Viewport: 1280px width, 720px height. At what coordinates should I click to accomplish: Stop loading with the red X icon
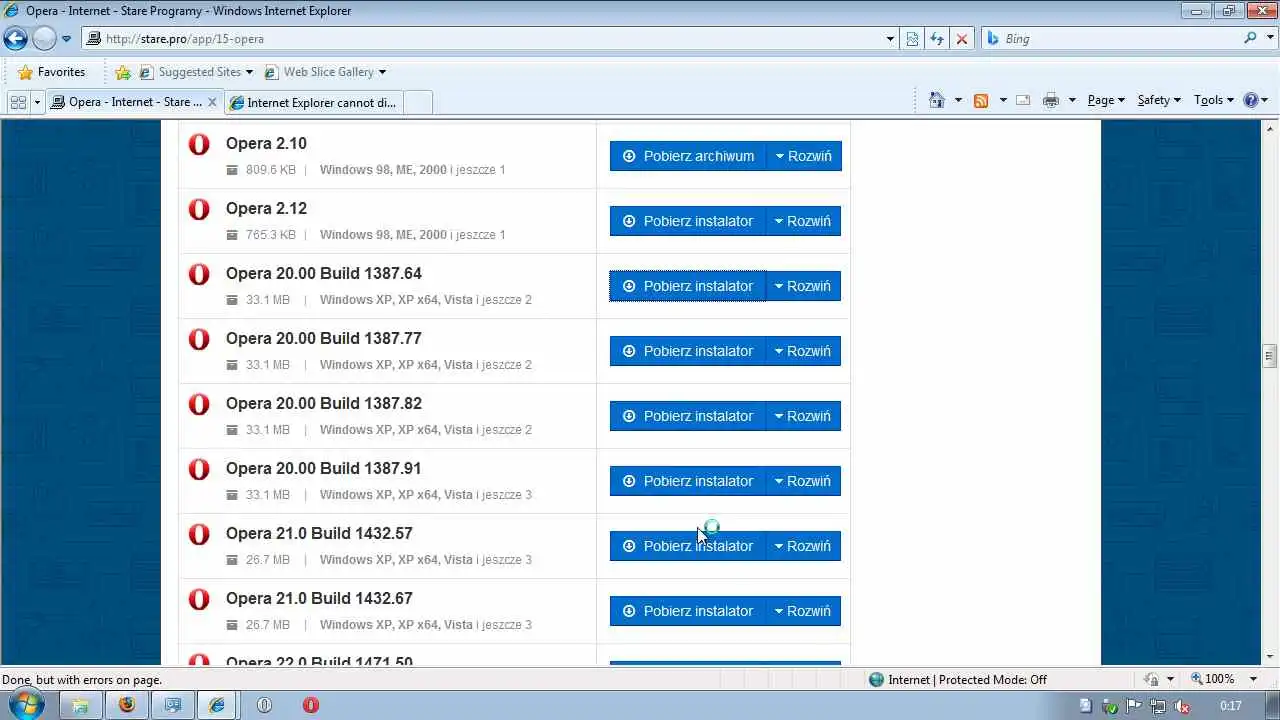point(962,39)
